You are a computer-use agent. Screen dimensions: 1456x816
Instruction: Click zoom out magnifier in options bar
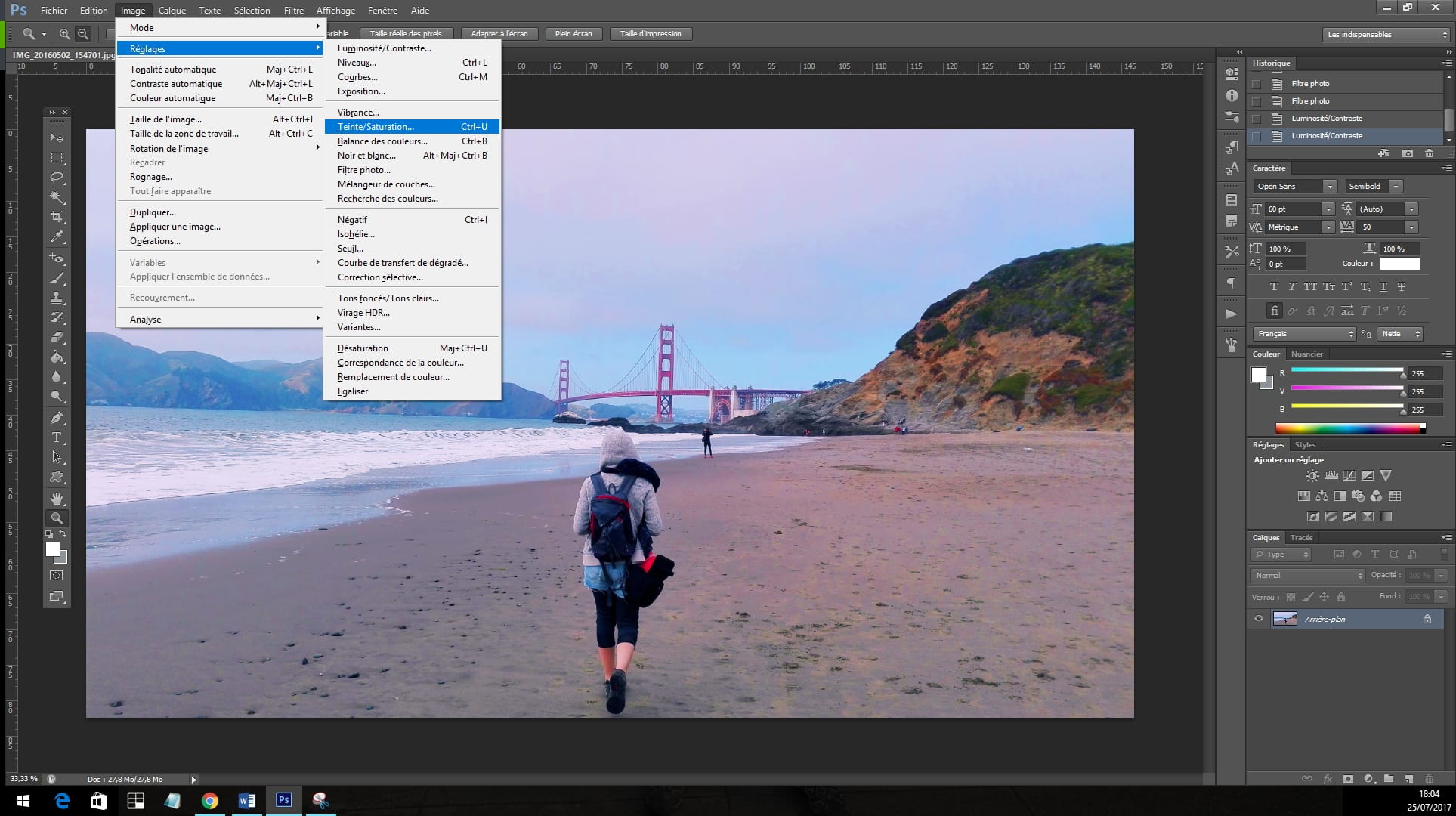click(83, 34)
